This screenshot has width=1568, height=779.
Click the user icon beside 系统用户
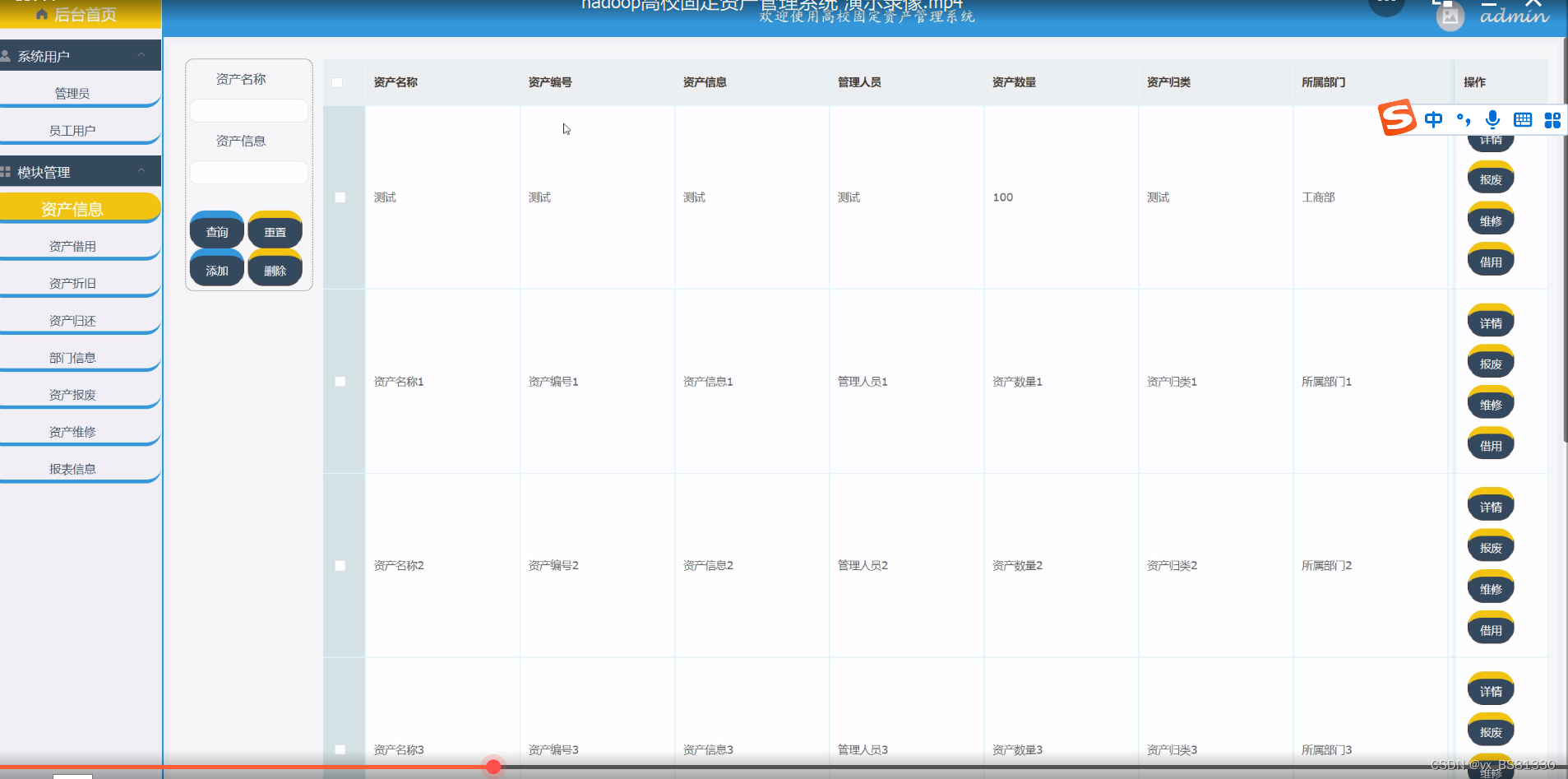6,56
